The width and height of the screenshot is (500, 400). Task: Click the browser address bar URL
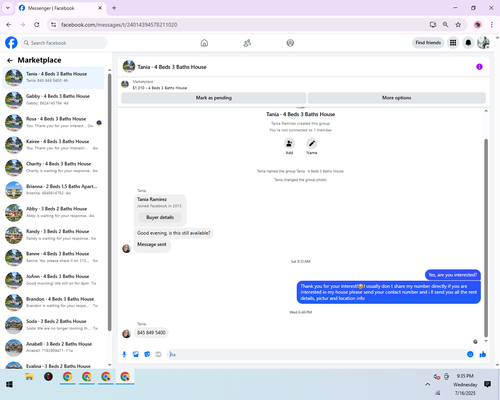(x=119, y=25)
